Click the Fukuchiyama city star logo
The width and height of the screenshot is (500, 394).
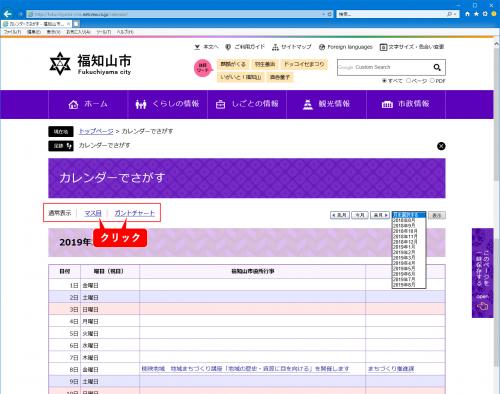point(60,63)
